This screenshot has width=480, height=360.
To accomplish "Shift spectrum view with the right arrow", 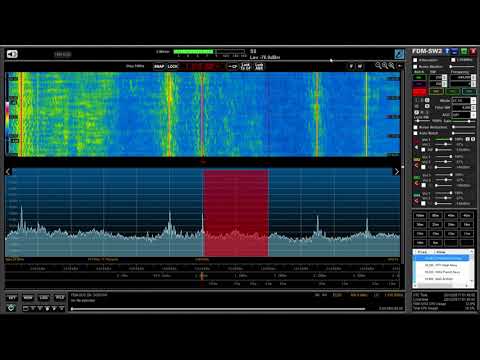I will [x=397, y=172].
